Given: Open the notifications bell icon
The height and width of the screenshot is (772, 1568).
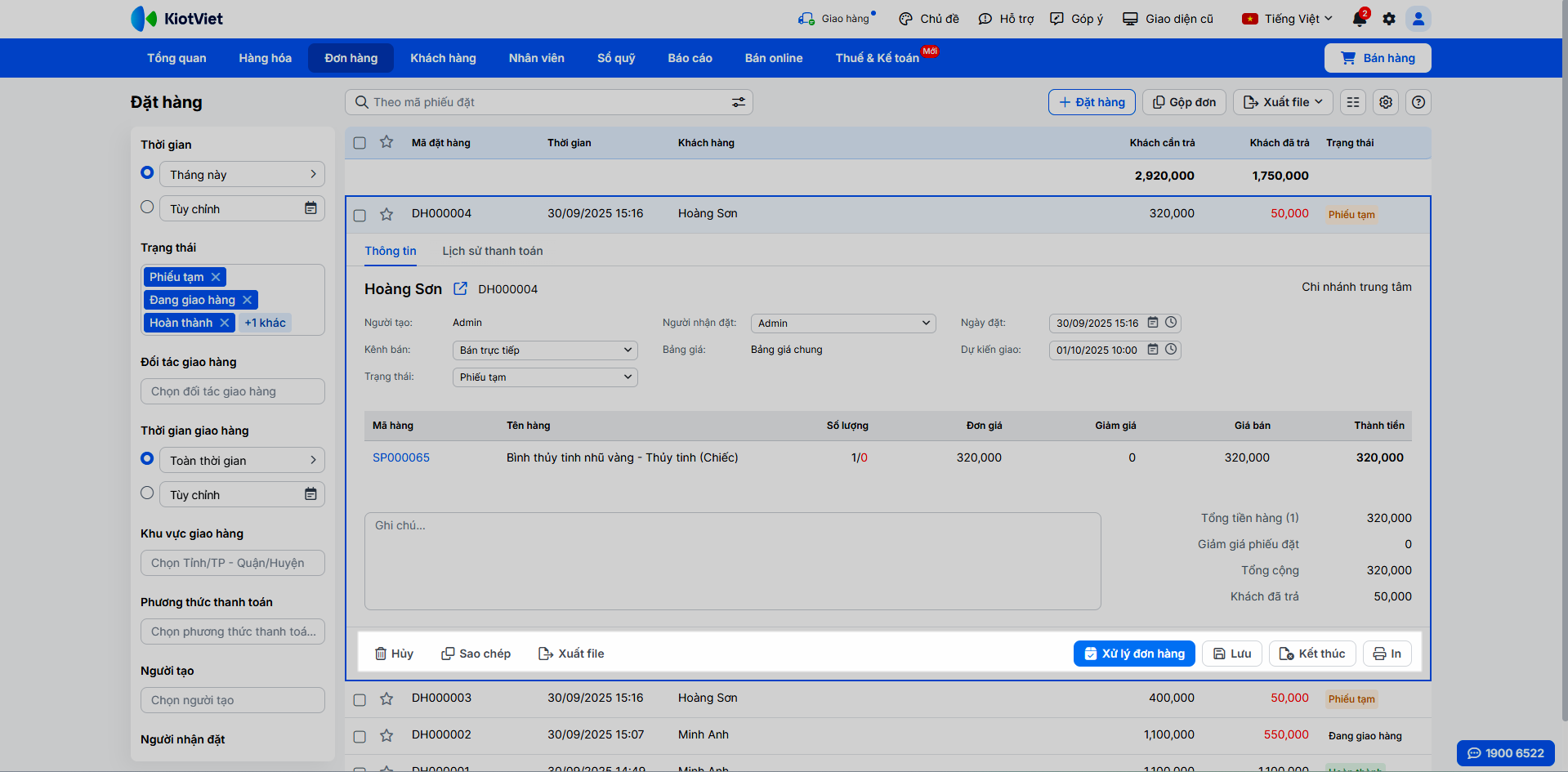Looking at the screenshot, I should 1359,19.
